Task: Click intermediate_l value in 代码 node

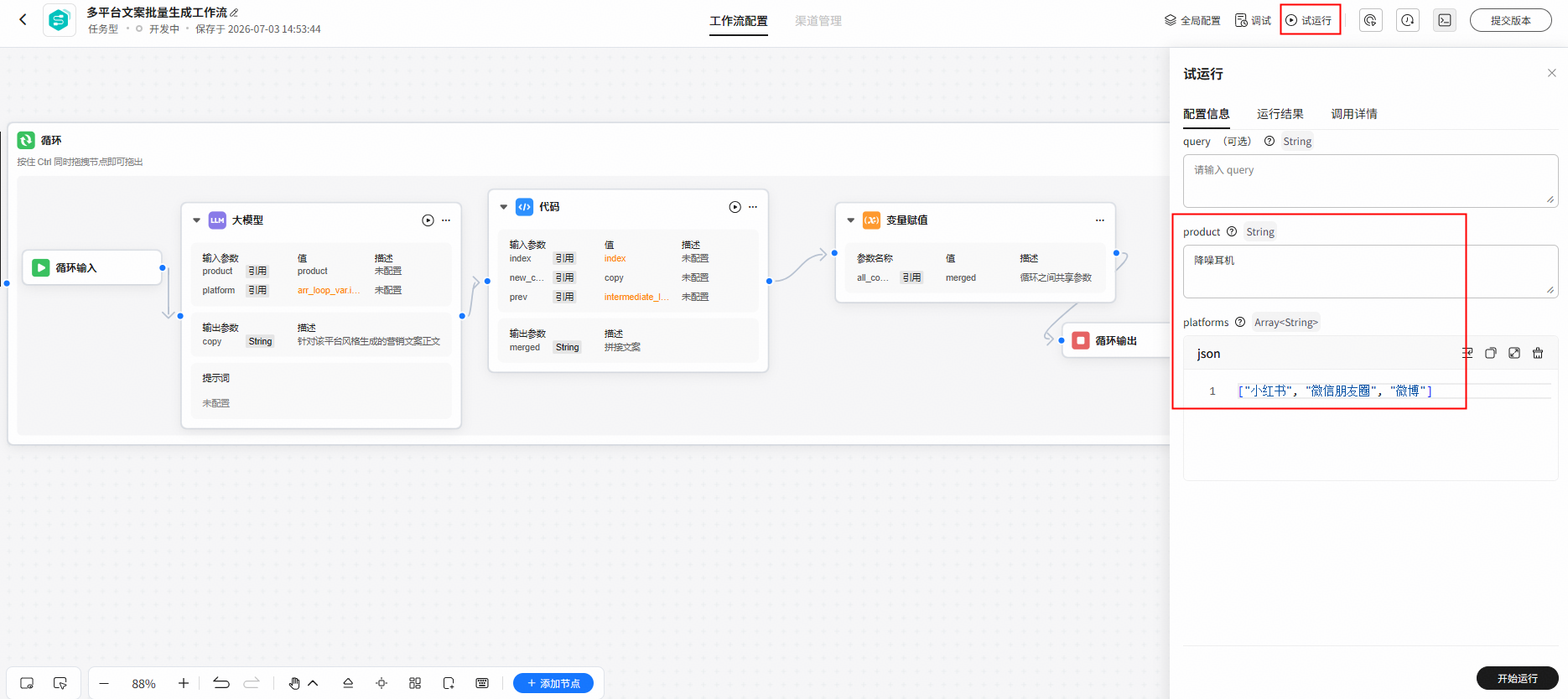Action: 636,297
